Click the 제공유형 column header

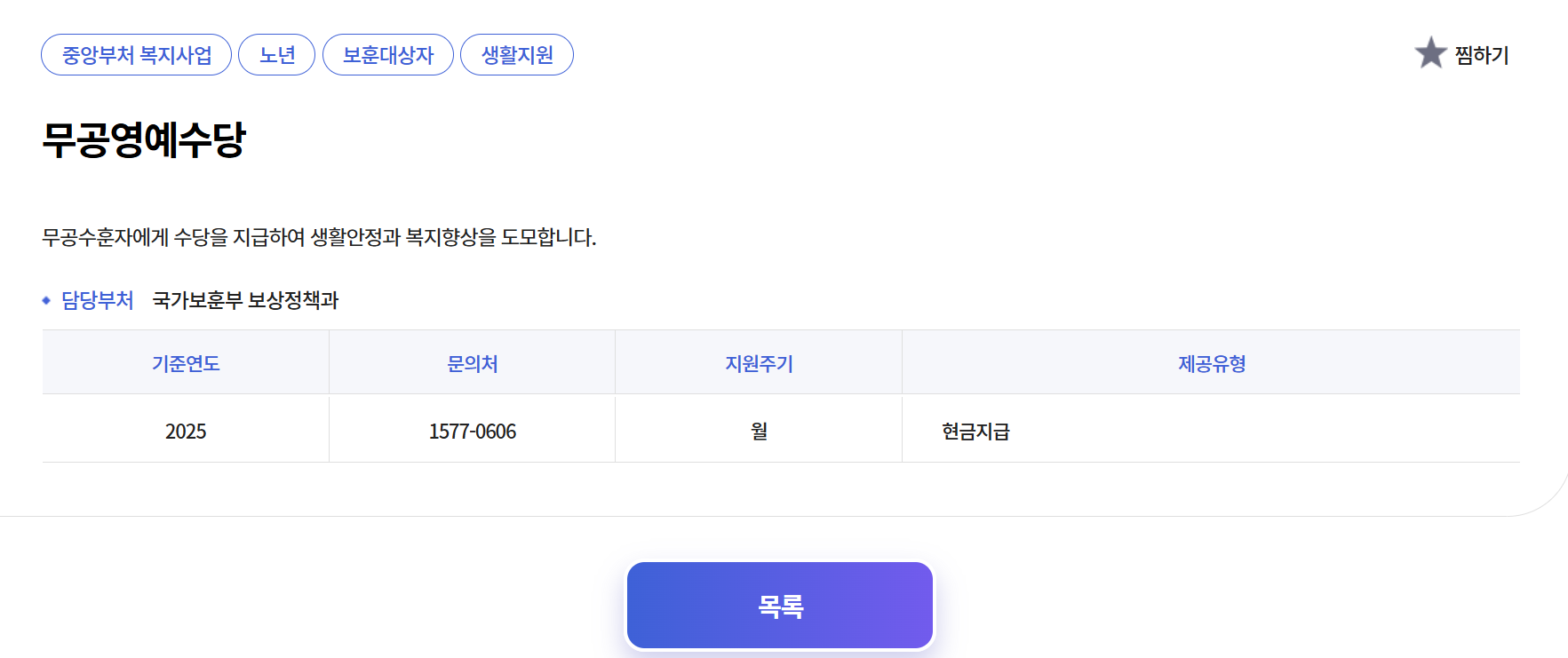[x=1211, y=363]
